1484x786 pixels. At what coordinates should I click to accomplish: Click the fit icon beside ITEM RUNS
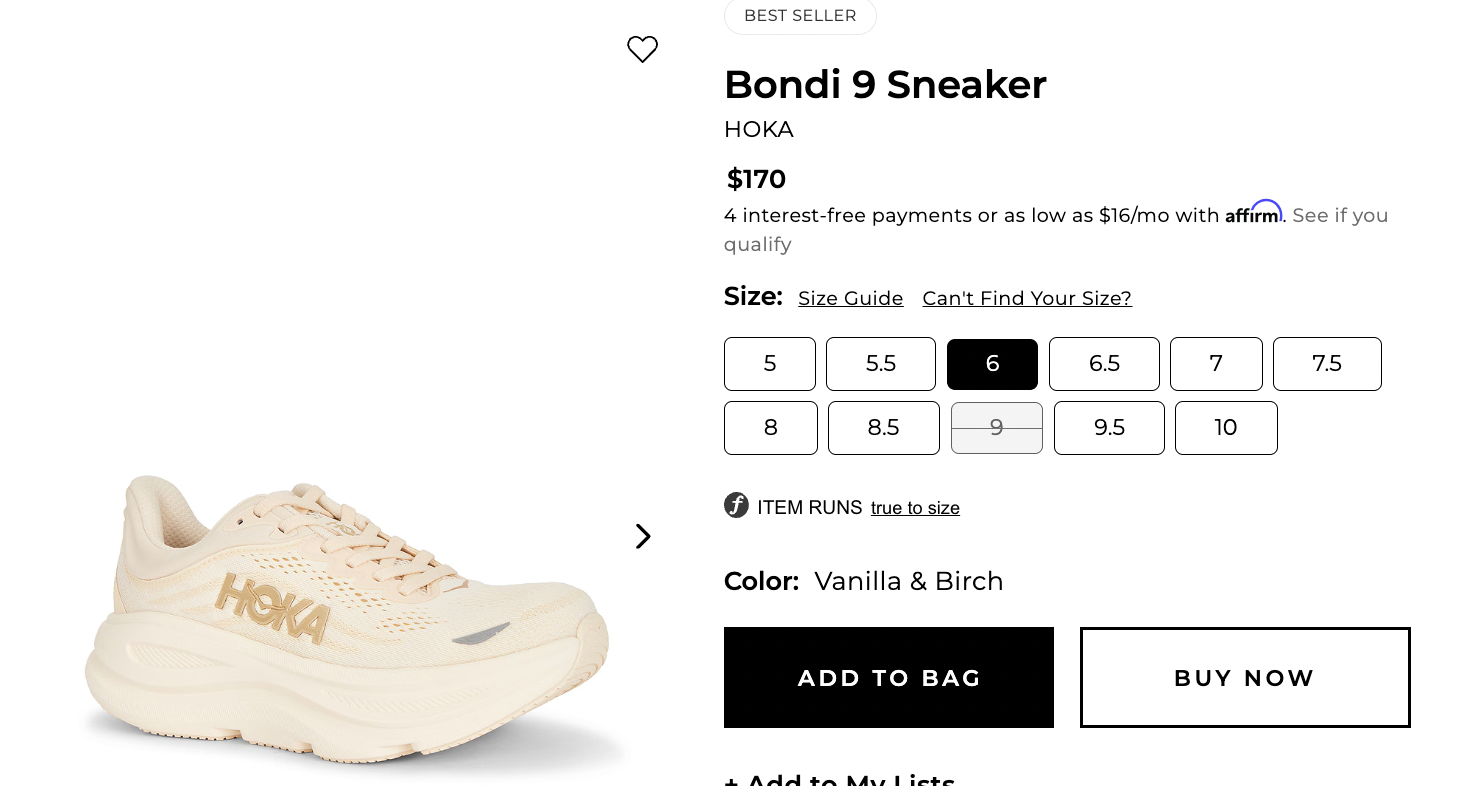pyautogui.click(x=736, y=506)
